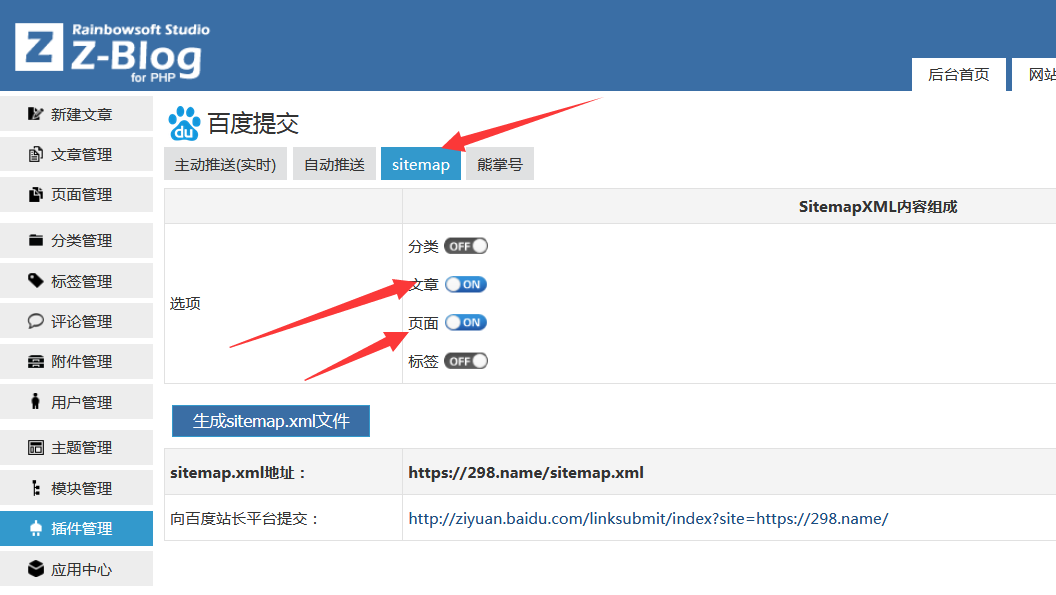
Task: Open 标签管理 tag item
Action: point(76,281)
